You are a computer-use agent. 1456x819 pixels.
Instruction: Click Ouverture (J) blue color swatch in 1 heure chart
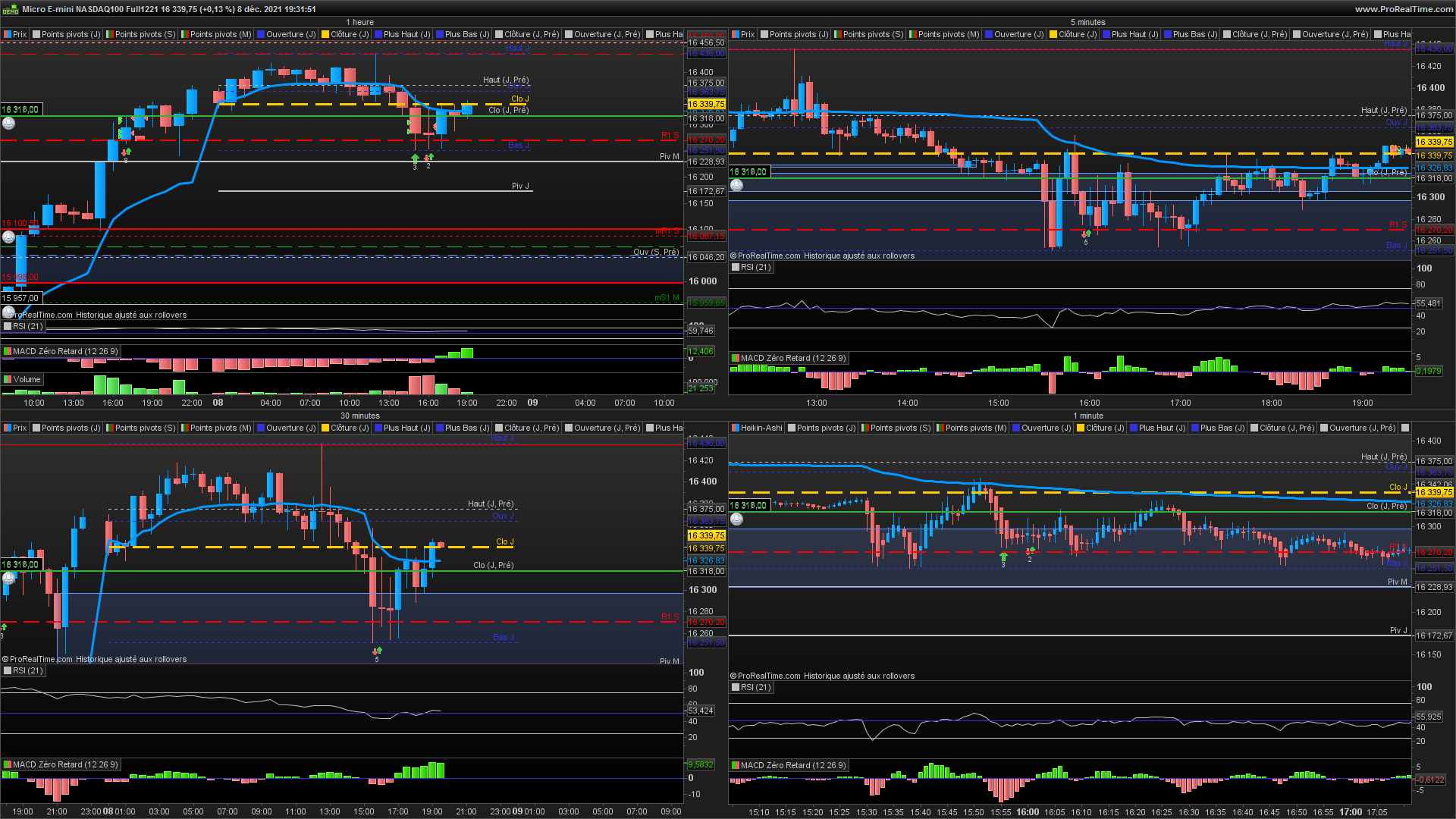pyautogui.click(x=261, y=34)
